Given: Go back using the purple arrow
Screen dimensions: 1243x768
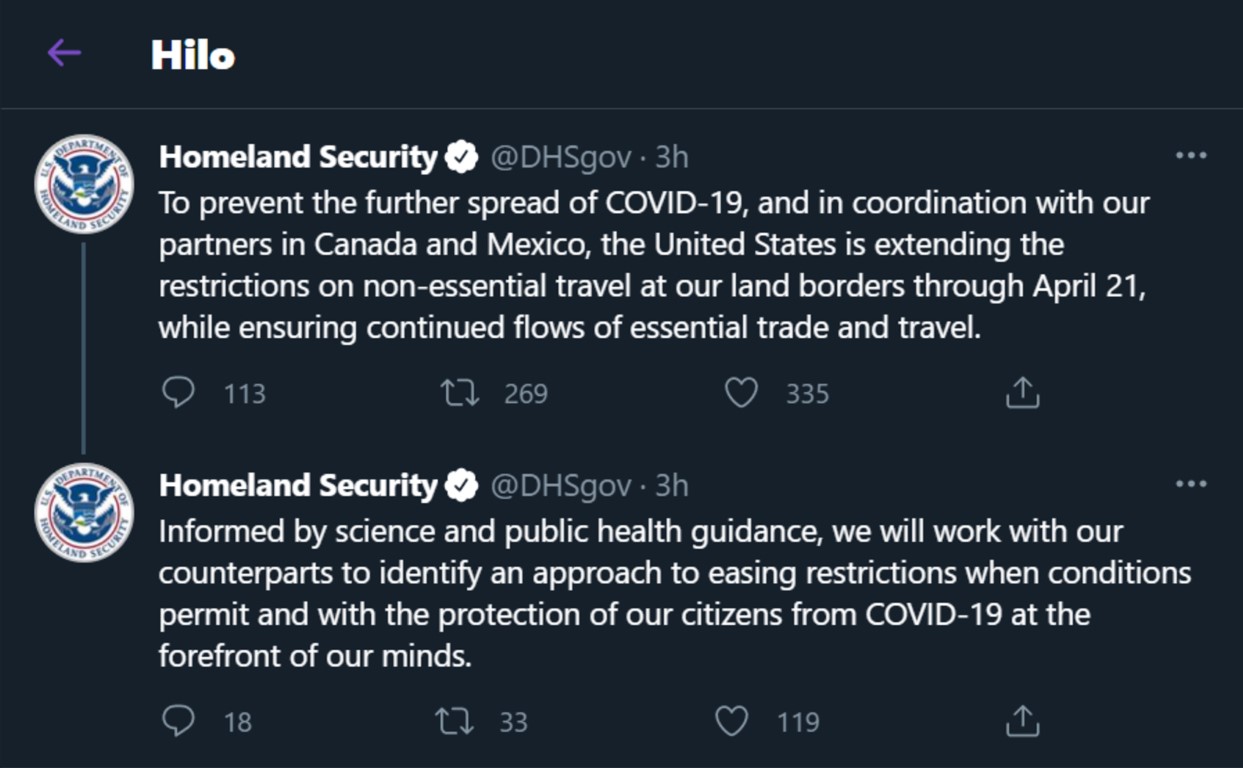Looking at the screenshot, I should click(x=64, y=54).
